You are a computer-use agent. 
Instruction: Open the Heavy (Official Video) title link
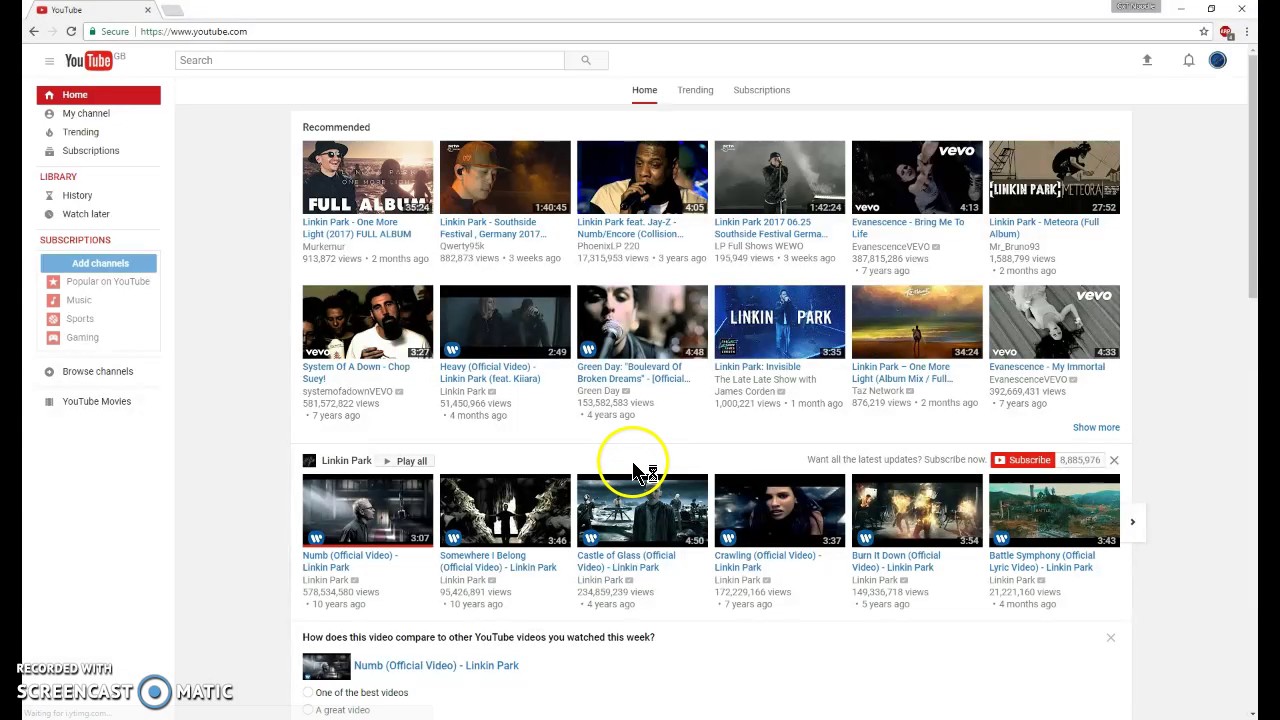pyautogui.click(x=490, y=373)
